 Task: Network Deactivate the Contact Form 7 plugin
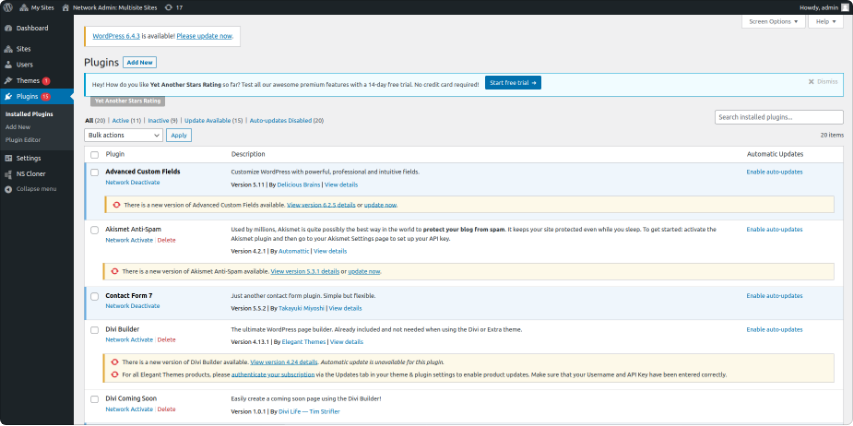(133, 306)
